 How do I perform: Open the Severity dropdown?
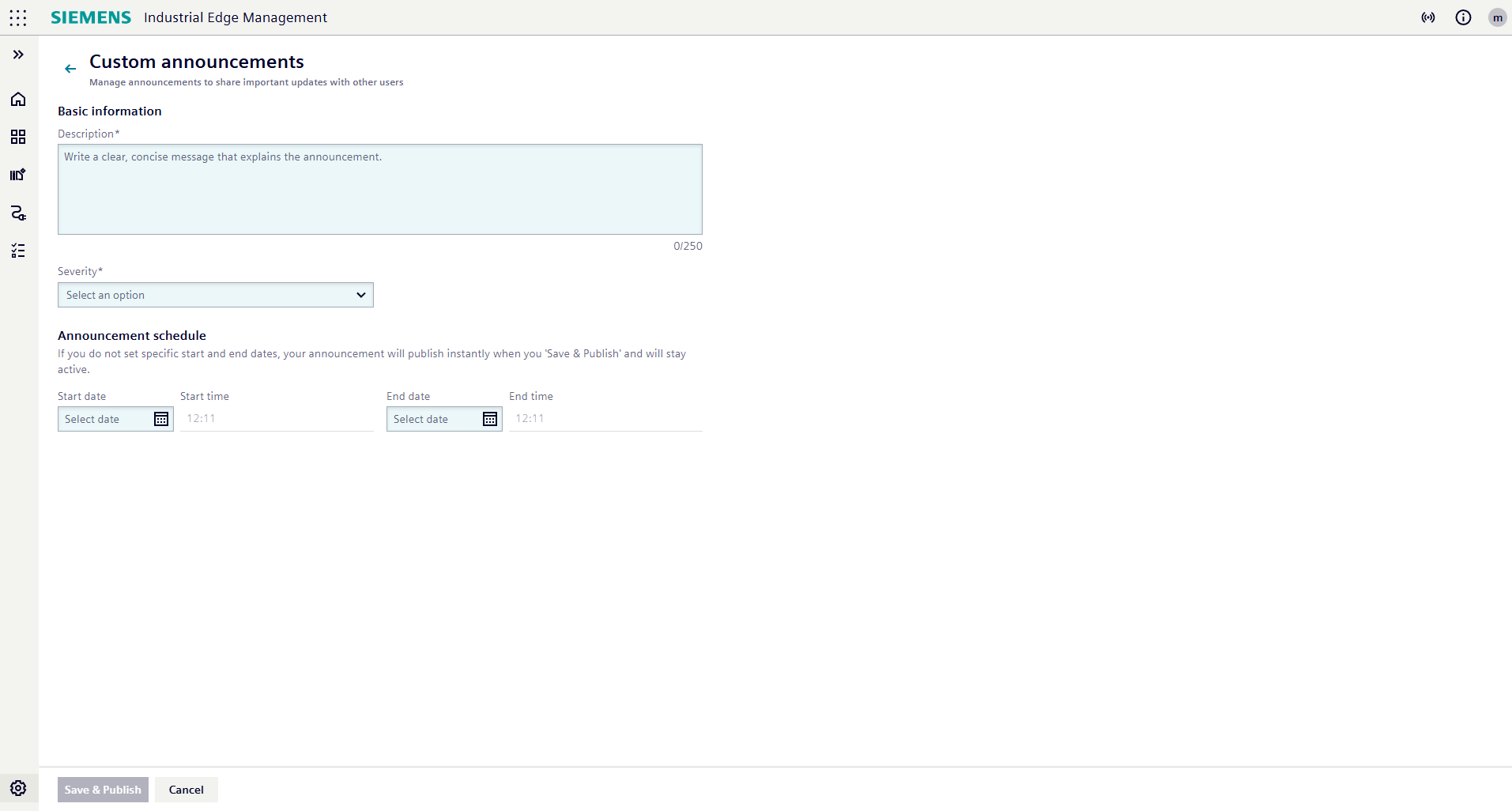pyautogui.click(x=215, y=295)
